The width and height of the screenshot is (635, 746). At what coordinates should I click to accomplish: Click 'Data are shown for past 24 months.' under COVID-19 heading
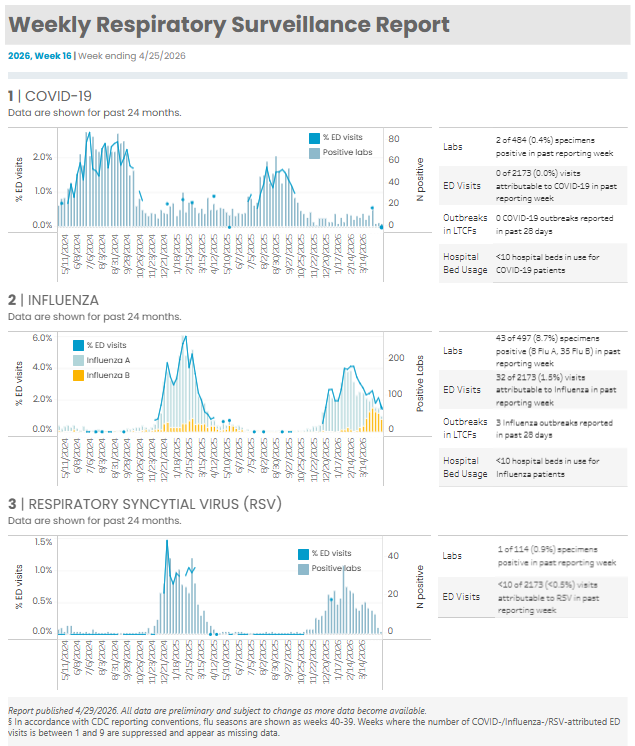tap(95, 113)
